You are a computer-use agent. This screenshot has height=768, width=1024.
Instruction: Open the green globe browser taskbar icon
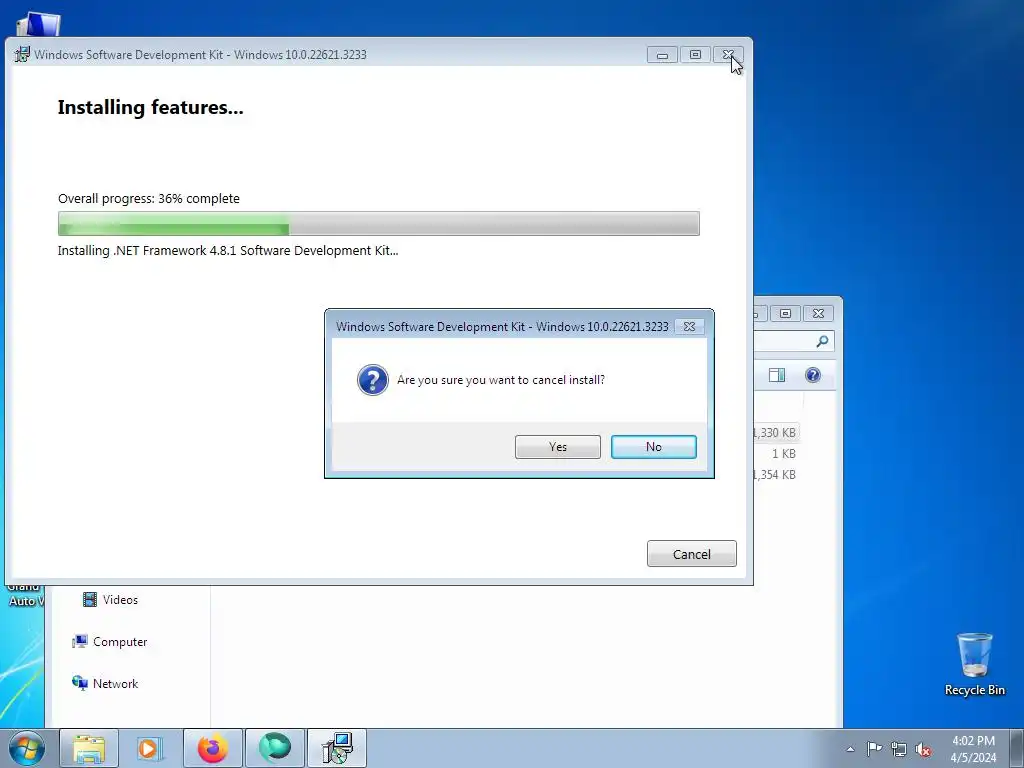(x=275, y=748)
